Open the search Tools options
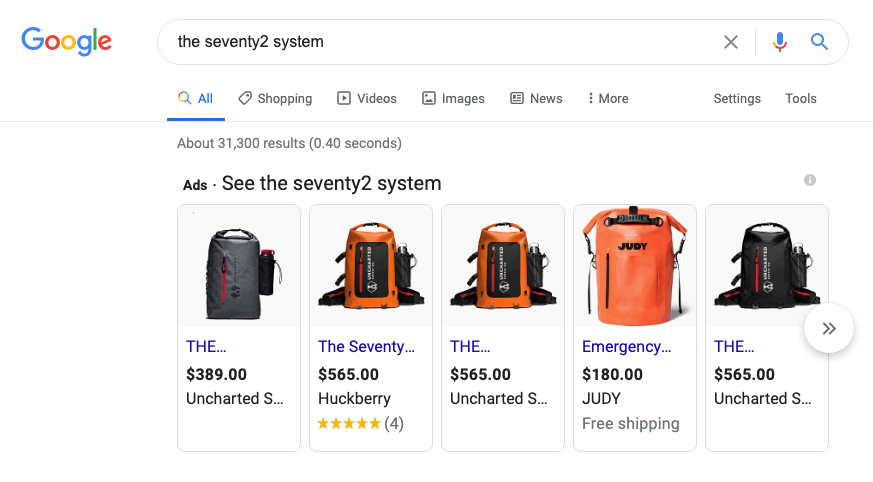 click(x=801, y=99)
